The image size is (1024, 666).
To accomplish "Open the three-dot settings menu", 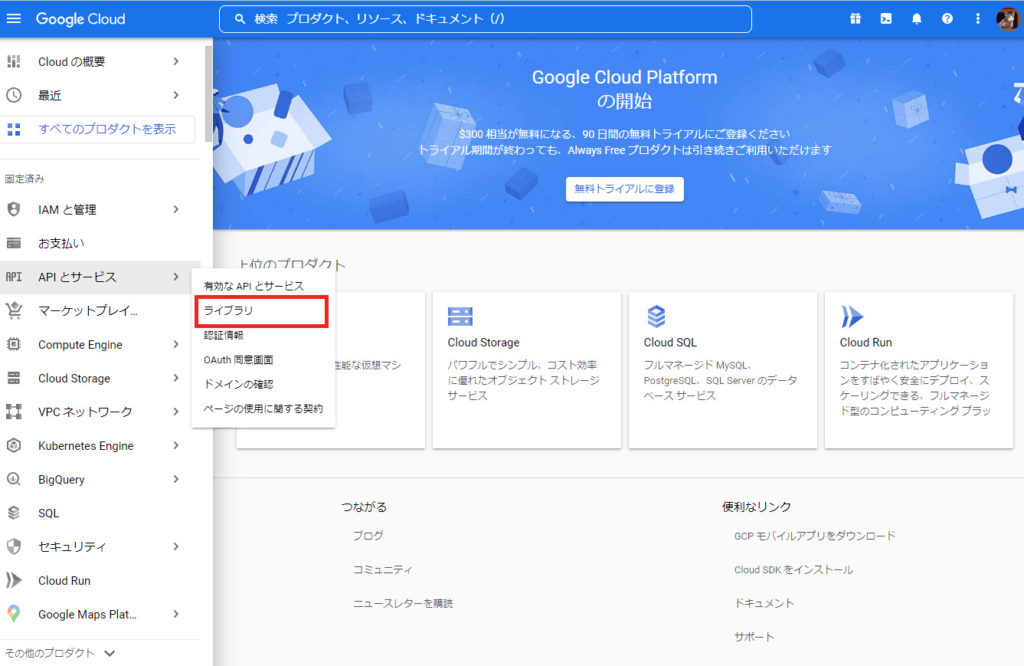I will [x=978, y=19].
